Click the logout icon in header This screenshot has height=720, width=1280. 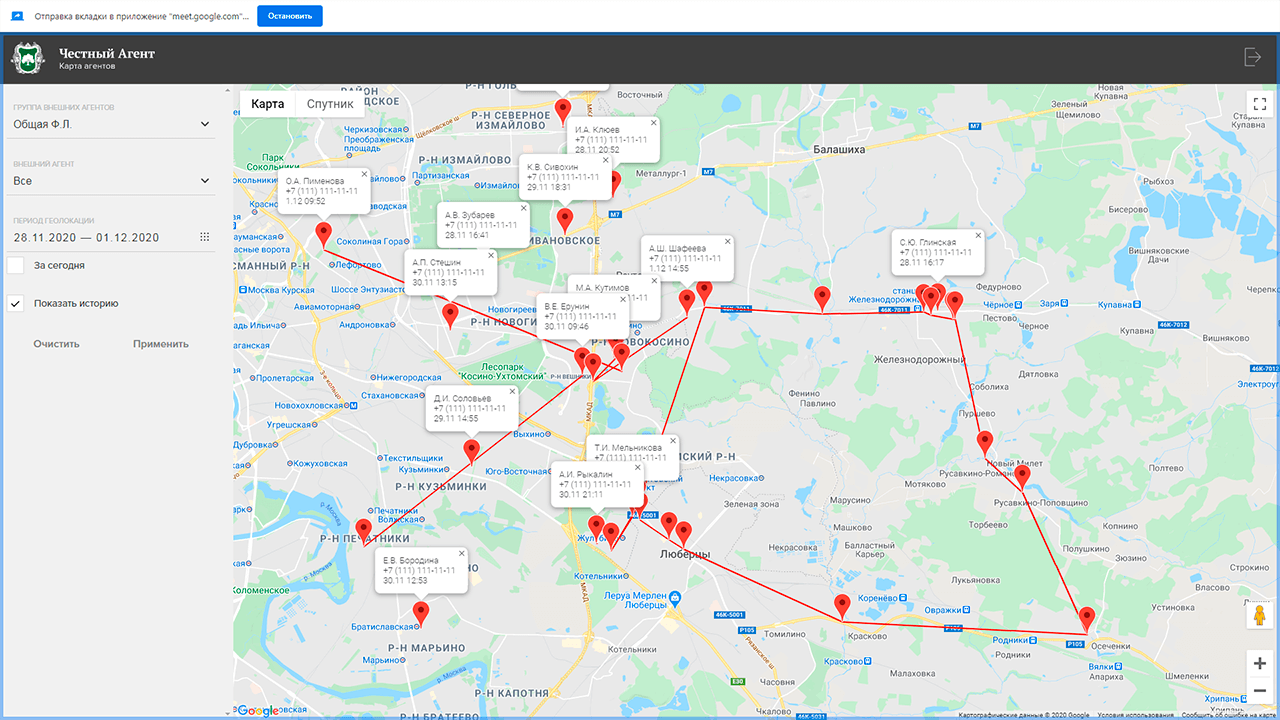point(1252,57)
